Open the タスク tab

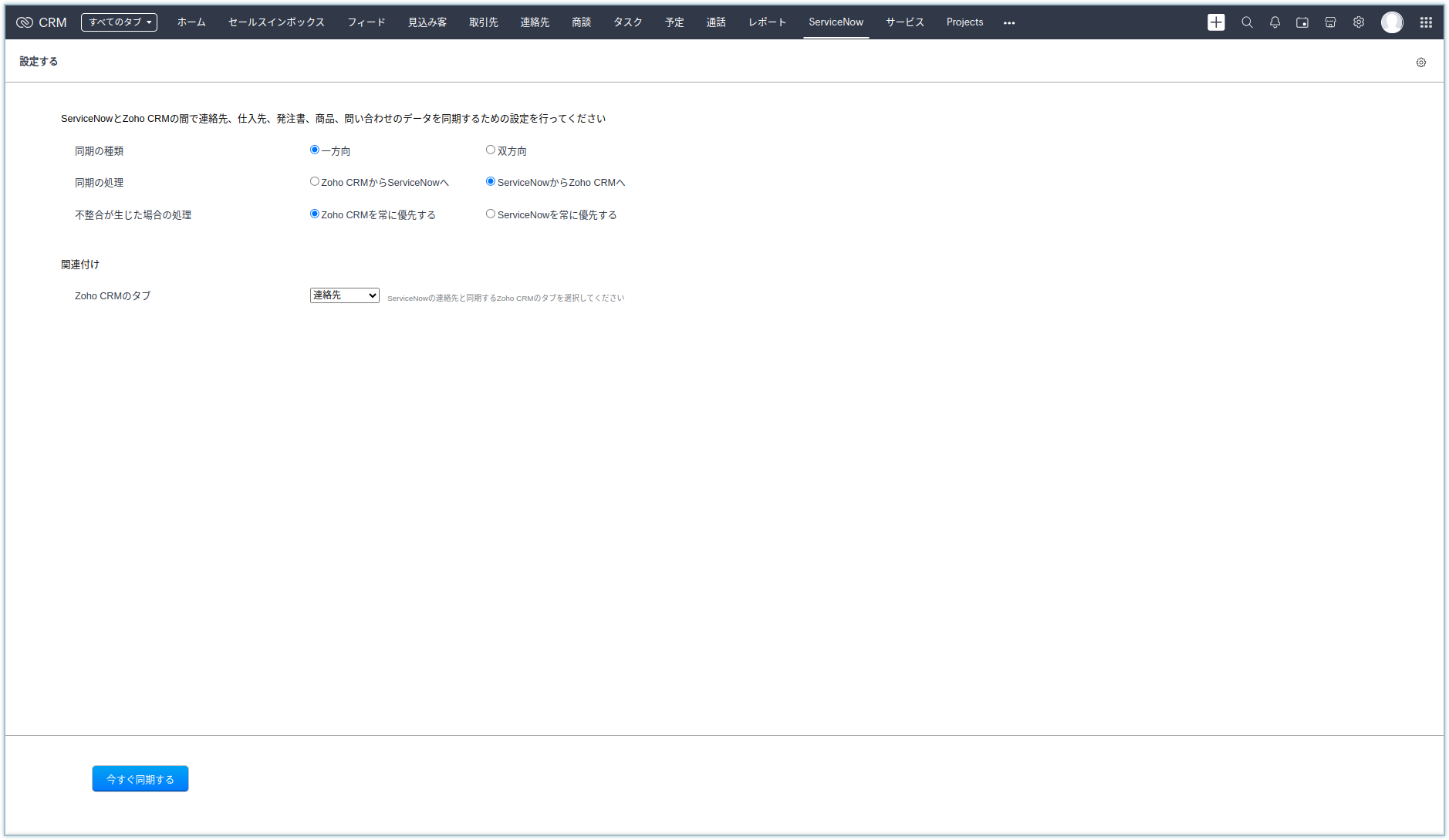628,22
